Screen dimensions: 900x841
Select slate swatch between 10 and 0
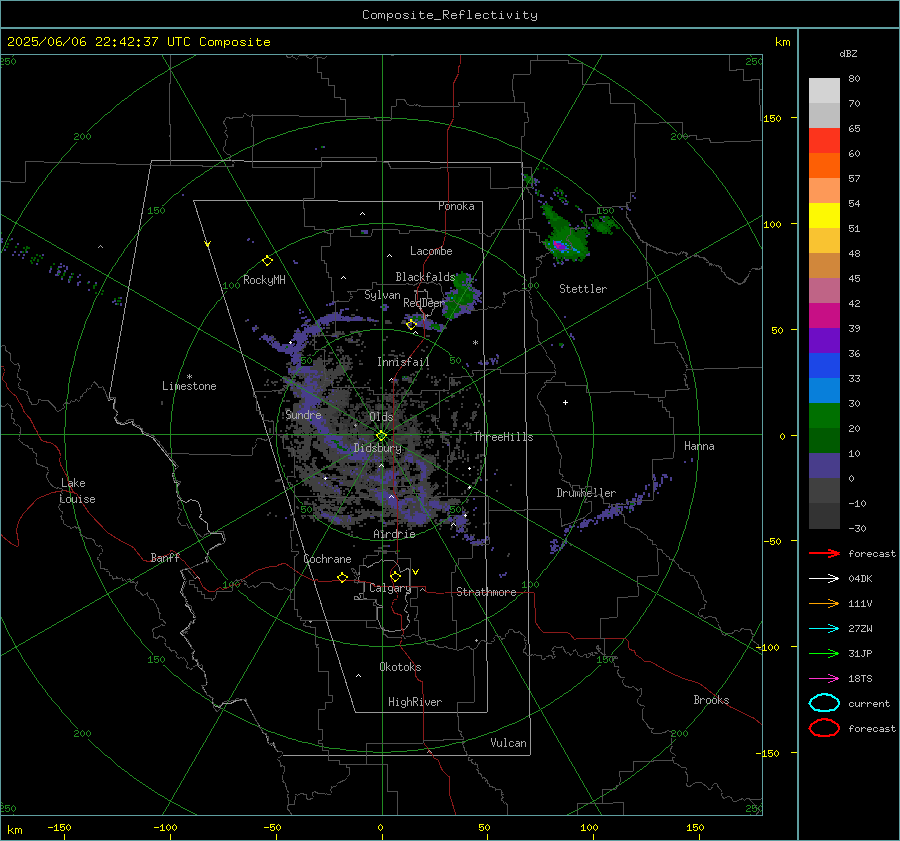(824, 466)
